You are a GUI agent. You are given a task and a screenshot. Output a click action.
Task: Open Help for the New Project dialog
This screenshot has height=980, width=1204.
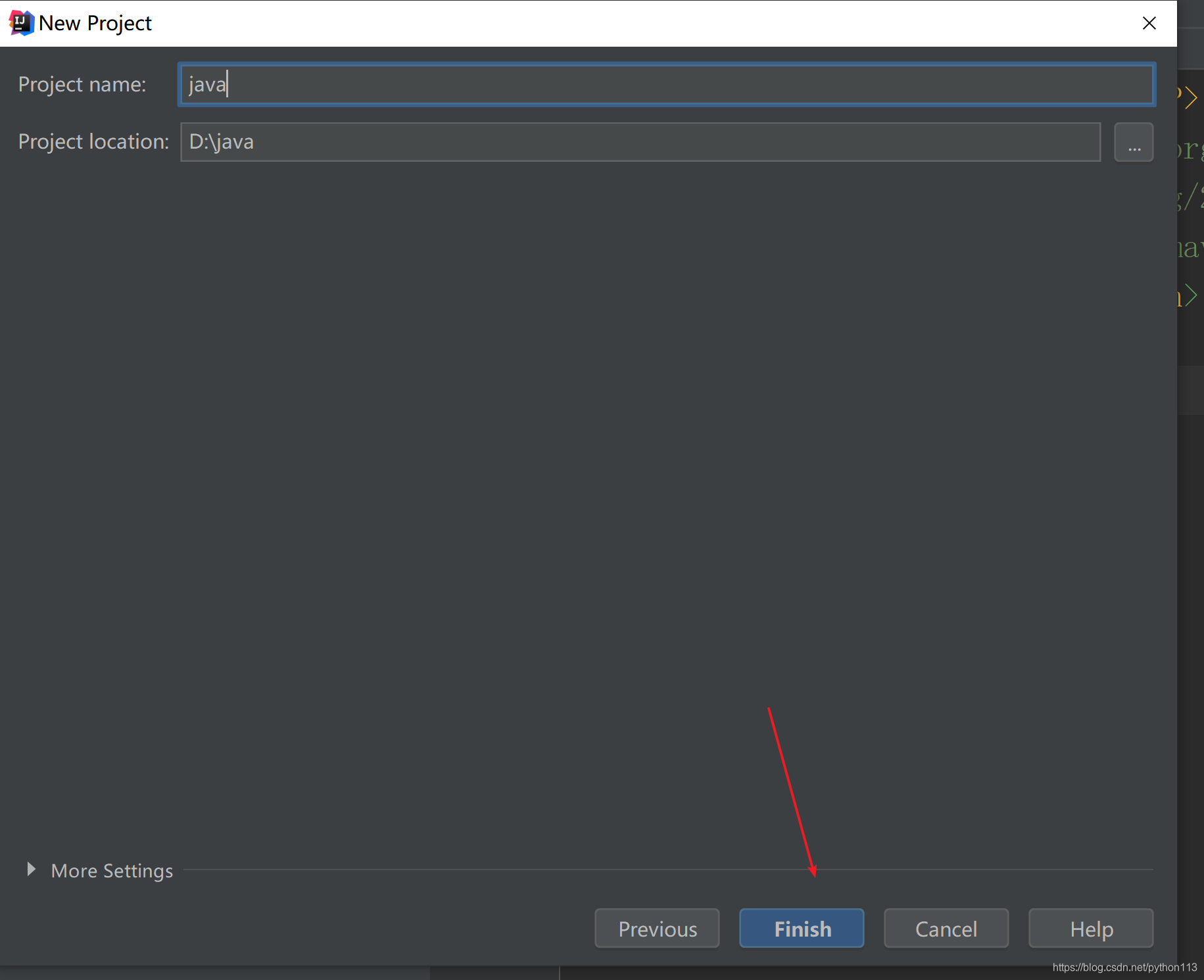(1091, 928)
